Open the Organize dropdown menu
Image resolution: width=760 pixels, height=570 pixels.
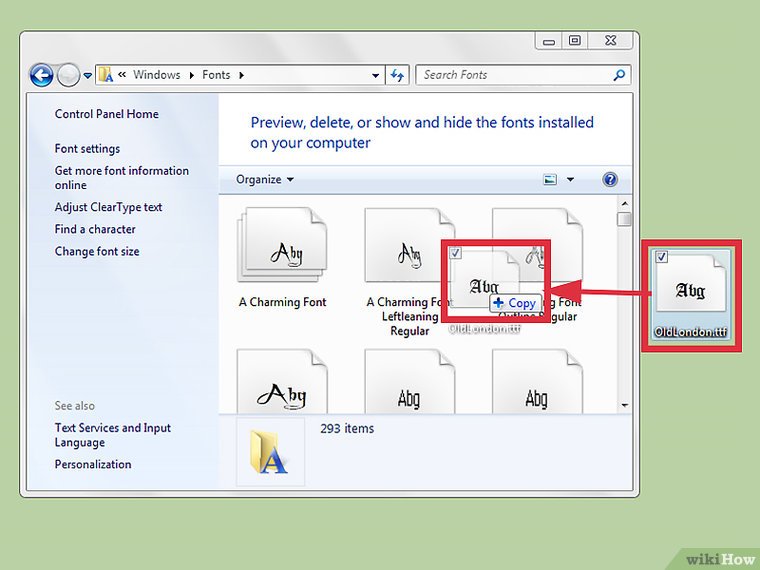click(x=265, y=180)
